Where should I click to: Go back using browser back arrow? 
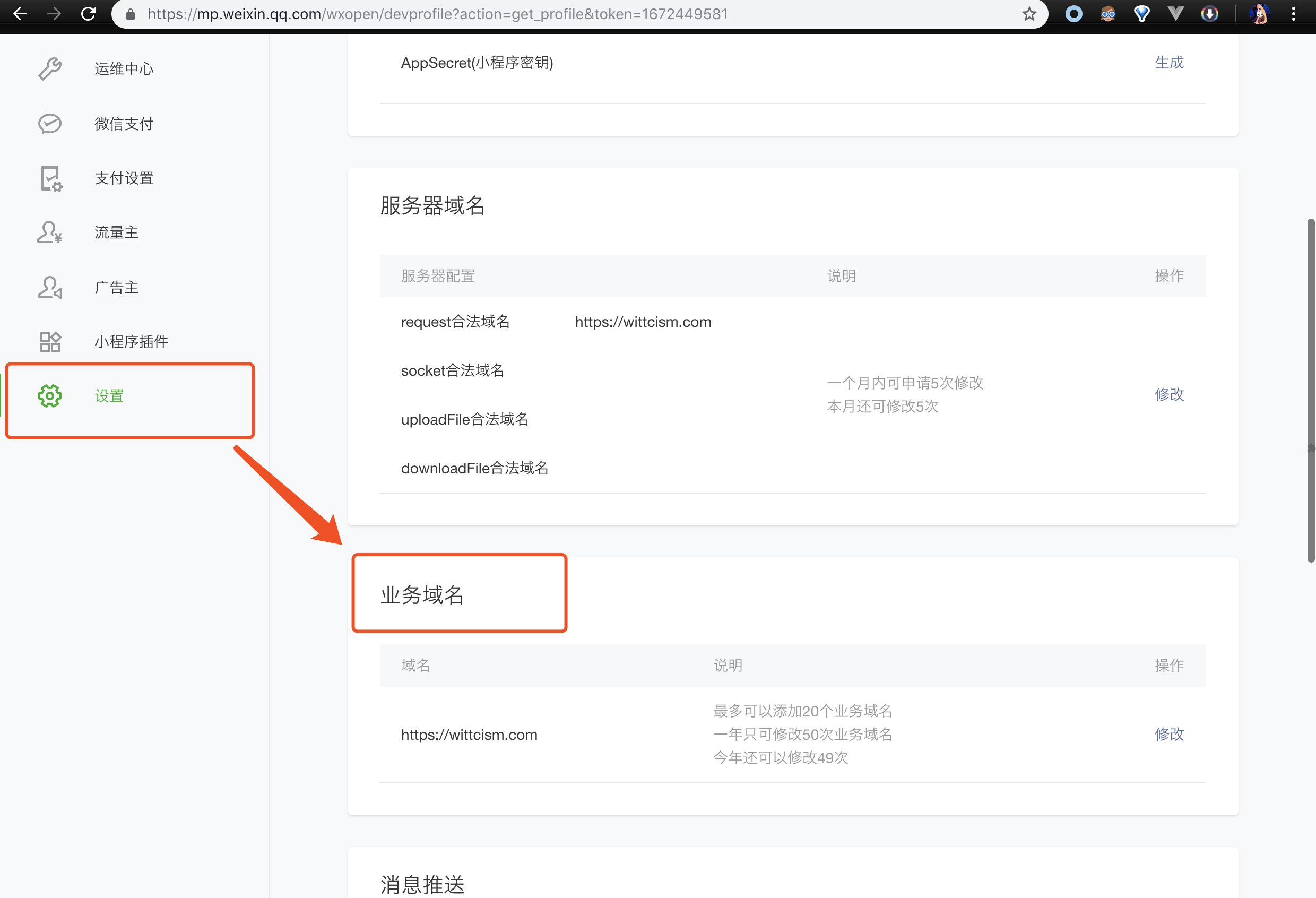20,14
